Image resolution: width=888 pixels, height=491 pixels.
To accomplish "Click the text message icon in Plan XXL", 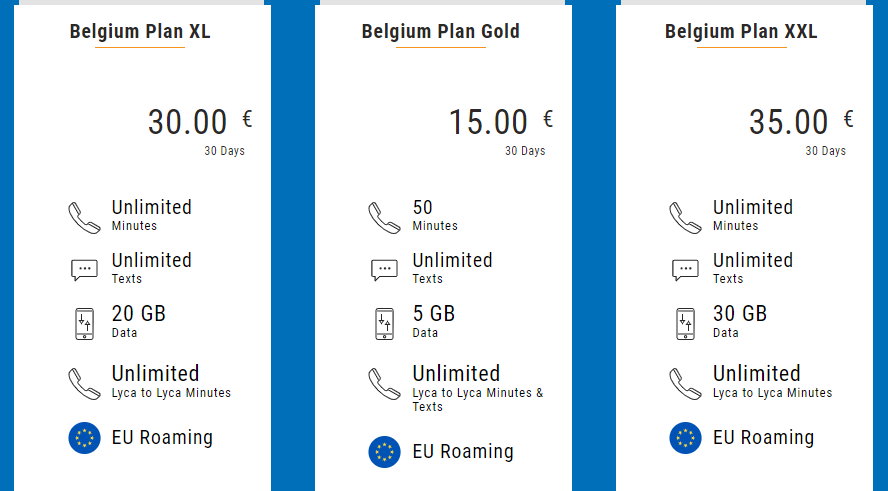I will [685, 270].
